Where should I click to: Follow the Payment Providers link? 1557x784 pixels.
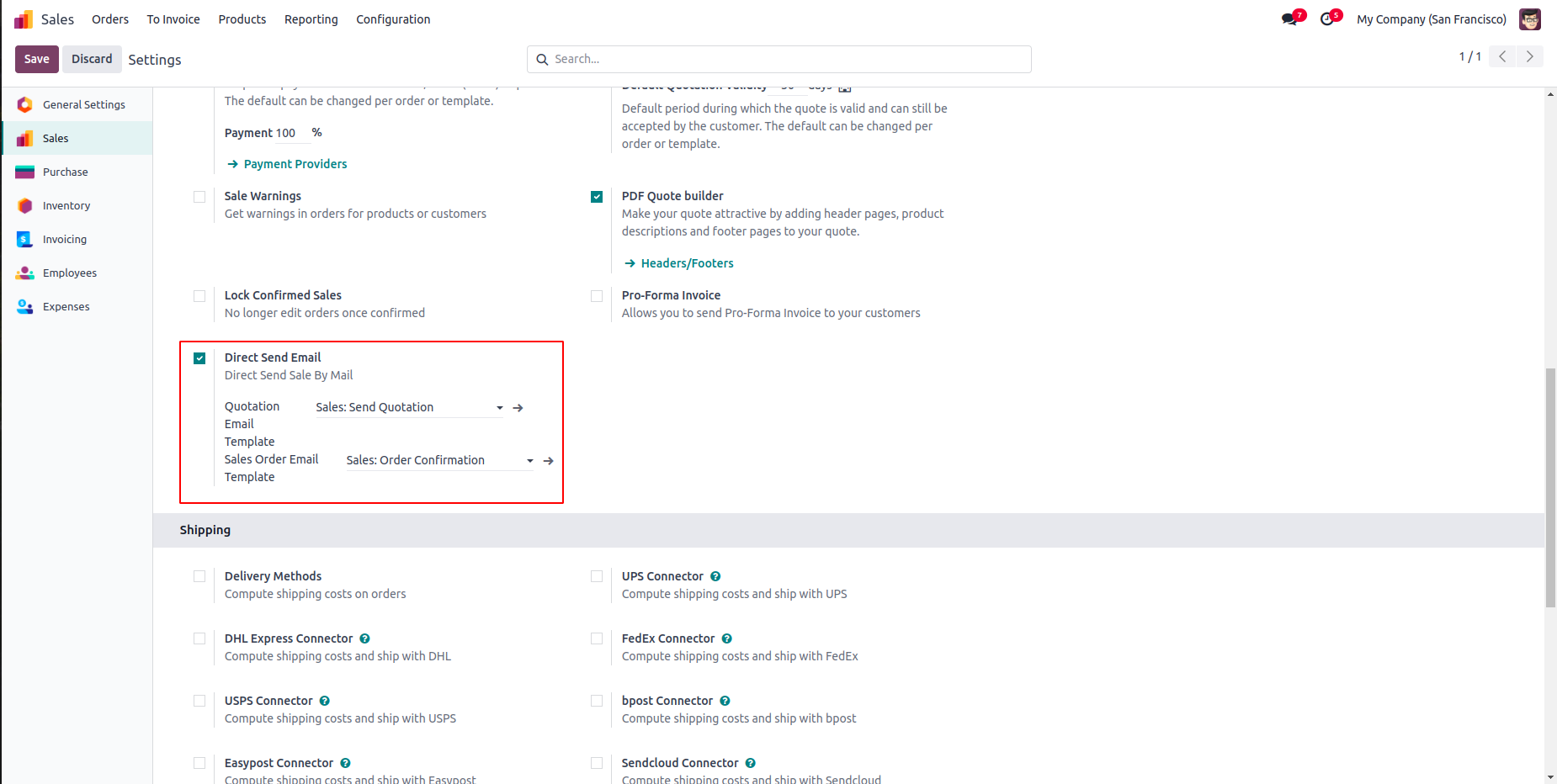295,164
